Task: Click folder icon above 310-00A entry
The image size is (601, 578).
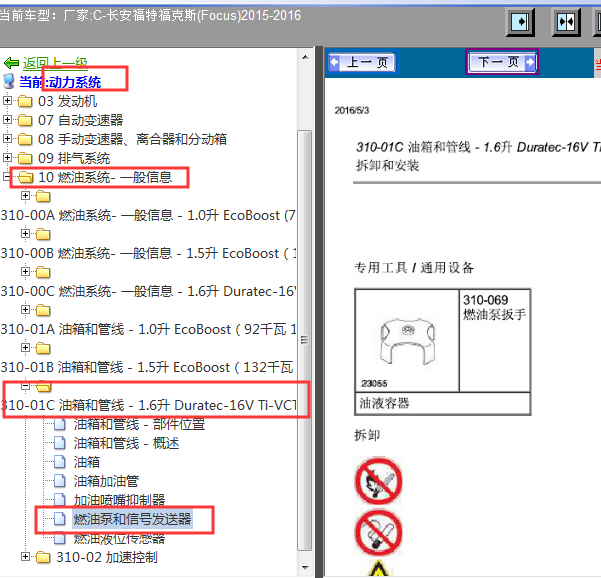Action: [43, 196]
